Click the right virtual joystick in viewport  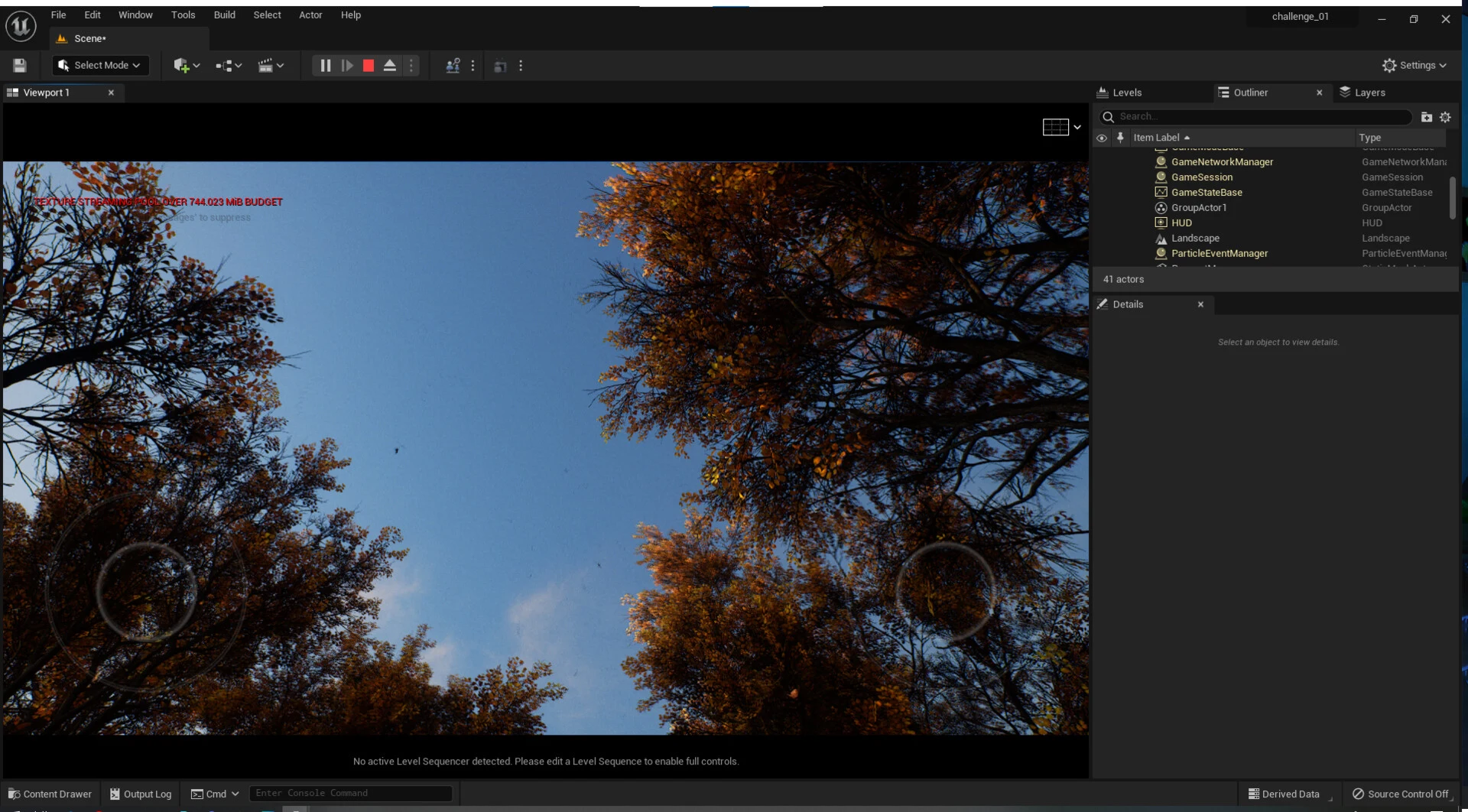946,591
